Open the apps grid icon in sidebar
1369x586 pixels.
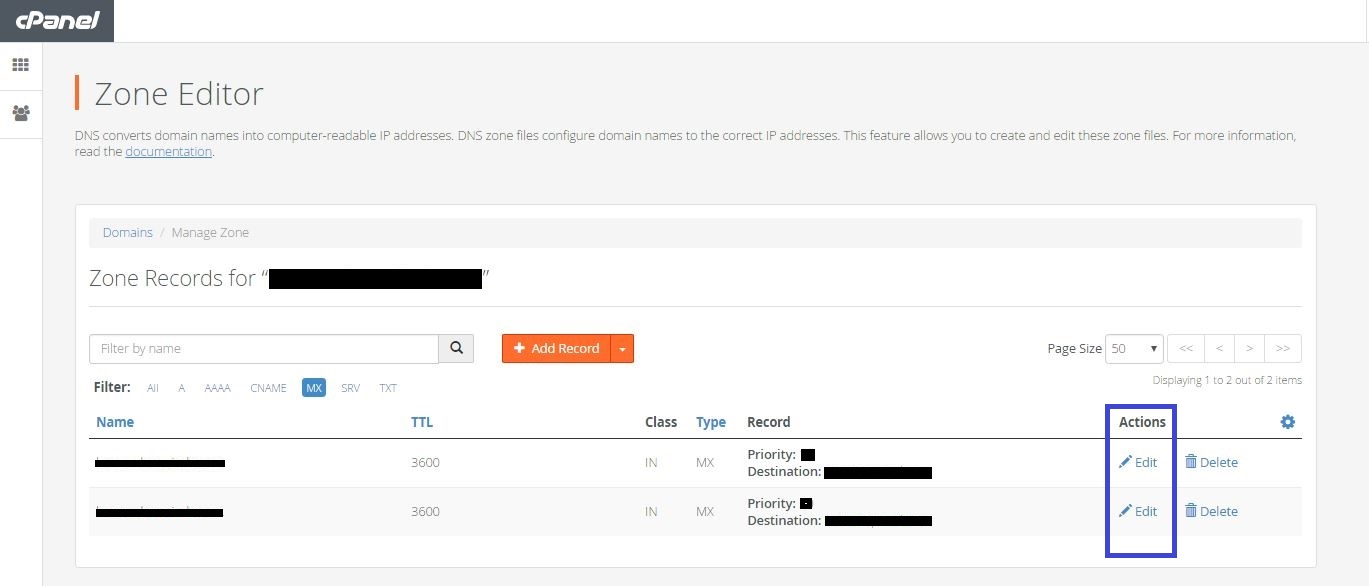click(20, 65)
